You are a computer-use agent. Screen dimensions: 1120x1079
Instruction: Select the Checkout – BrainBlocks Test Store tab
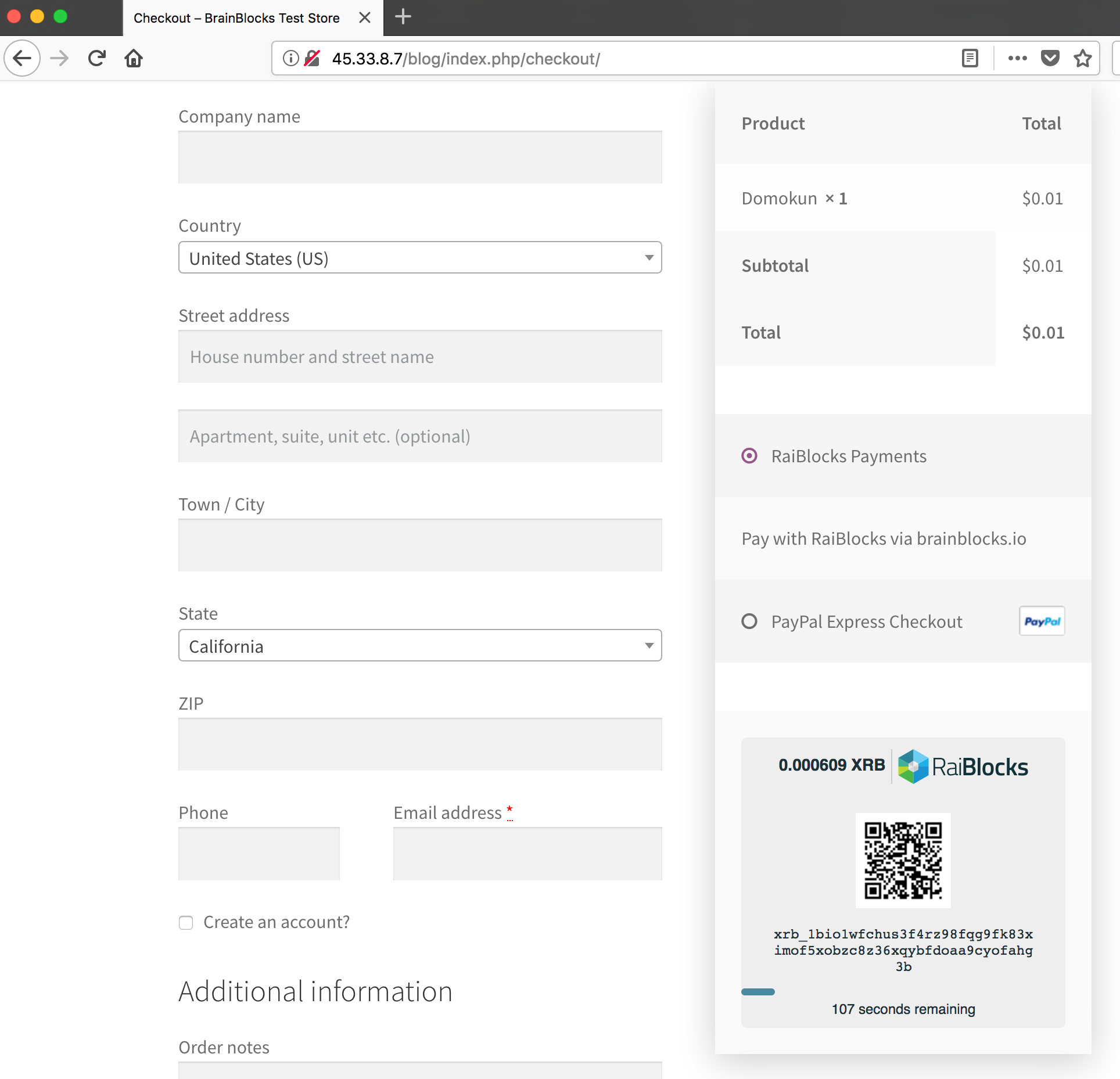click(236, 18)
